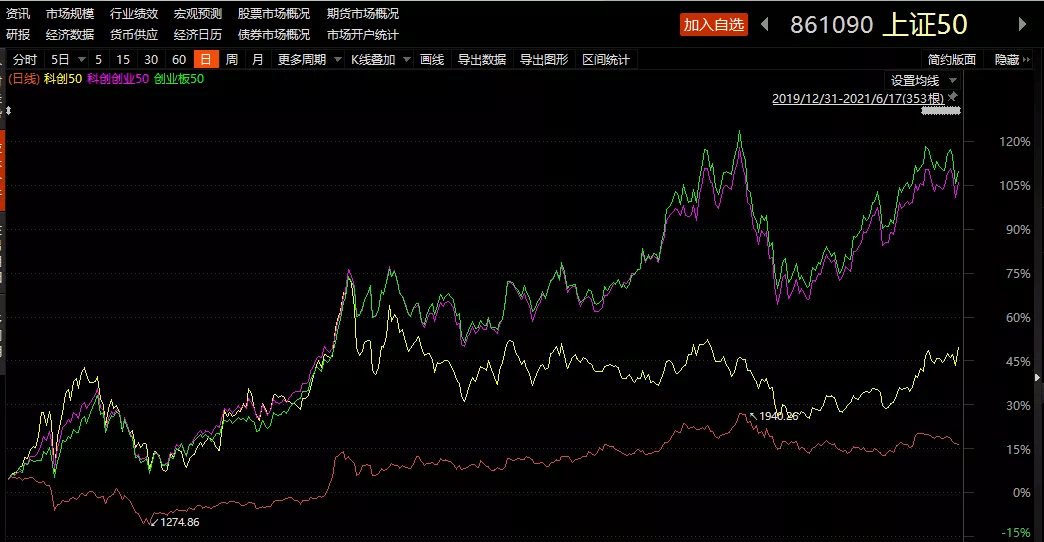Open the 5日 period dropdown arrow

[x=80, y=60]
